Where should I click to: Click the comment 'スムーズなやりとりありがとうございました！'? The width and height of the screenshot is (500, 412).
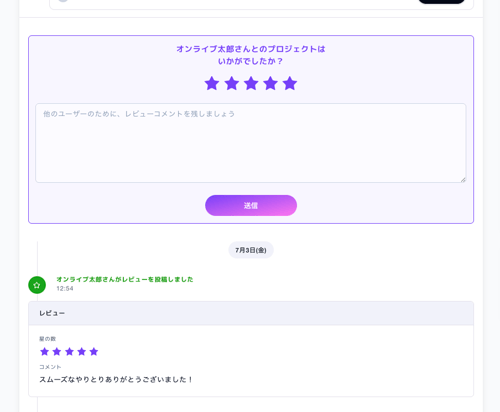pos(116,380)
